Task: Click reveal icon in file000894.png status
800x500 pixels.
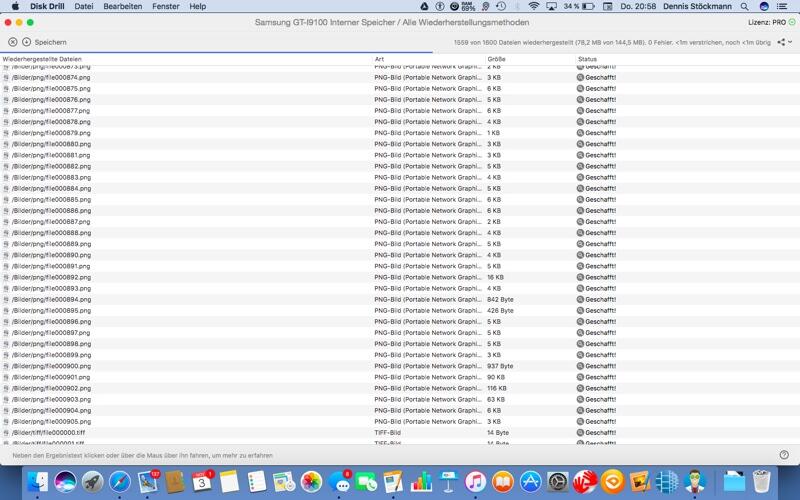Action: coord(580,299)
